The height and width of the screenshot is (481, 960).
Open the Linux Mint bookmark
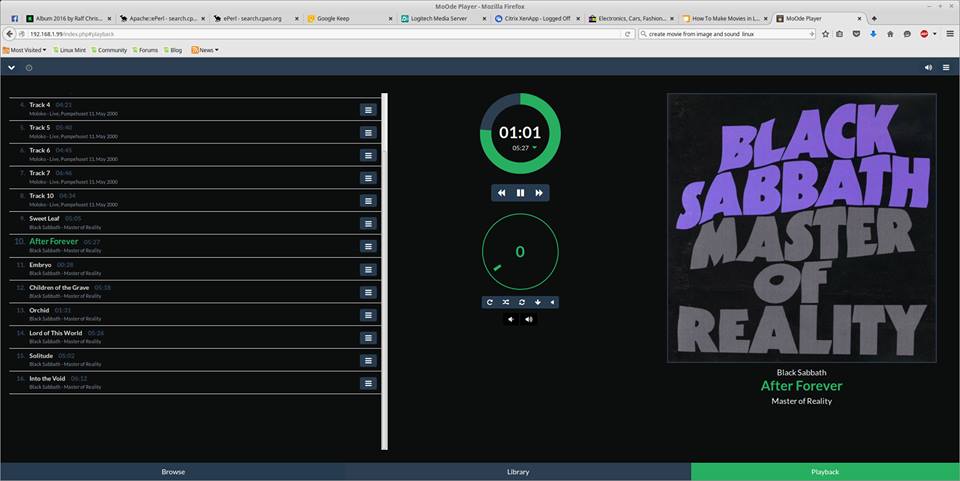69,50
